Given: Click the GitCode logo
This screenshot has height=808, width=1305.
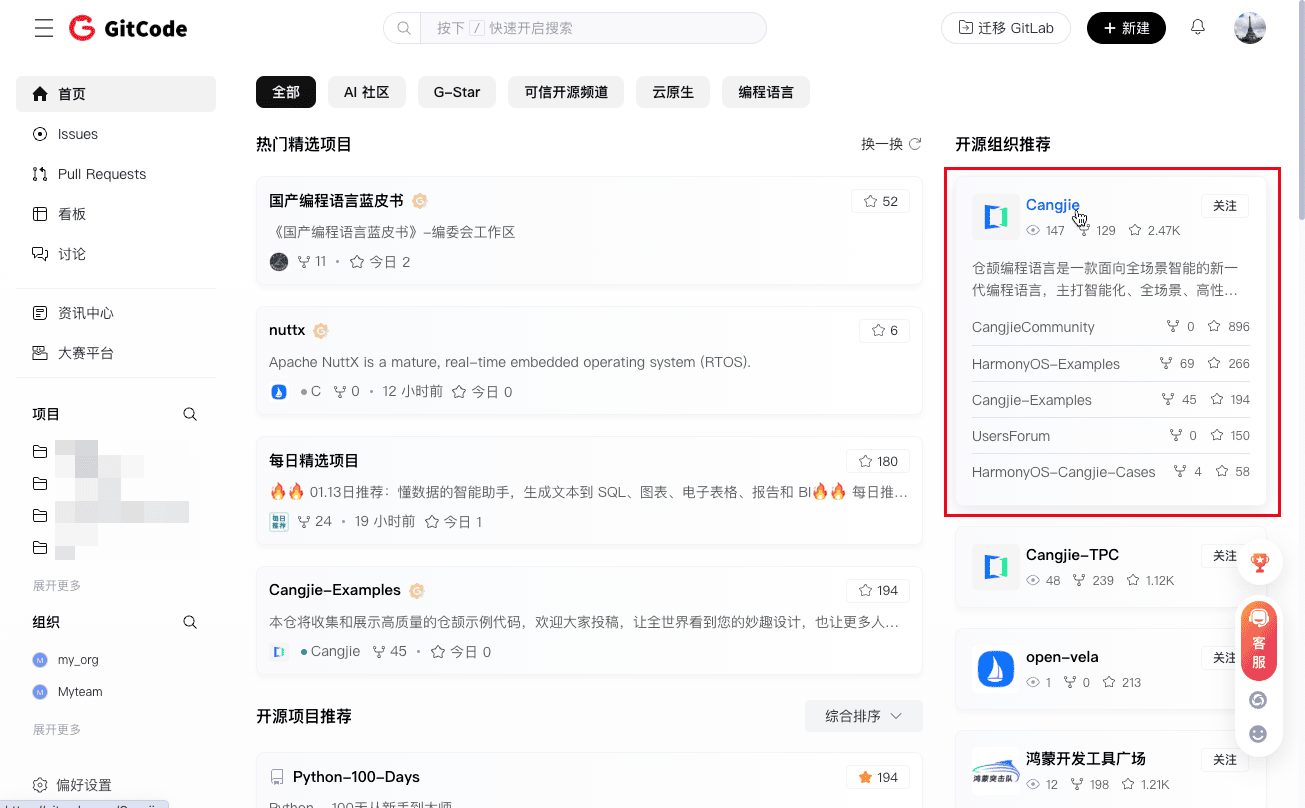Looking at the screenshot, I should [x=128, y=28].
